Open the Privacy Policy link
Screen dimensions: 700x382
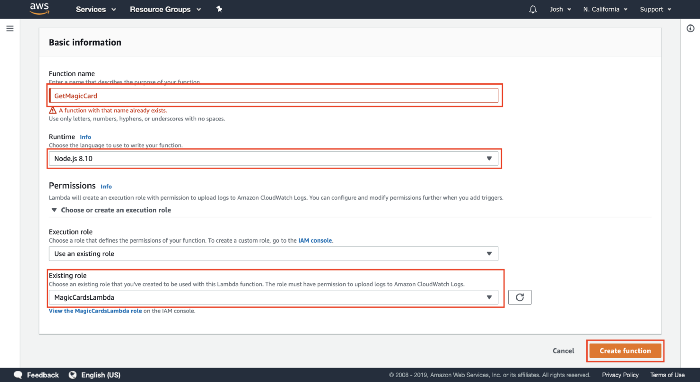(x=620, y=375)
